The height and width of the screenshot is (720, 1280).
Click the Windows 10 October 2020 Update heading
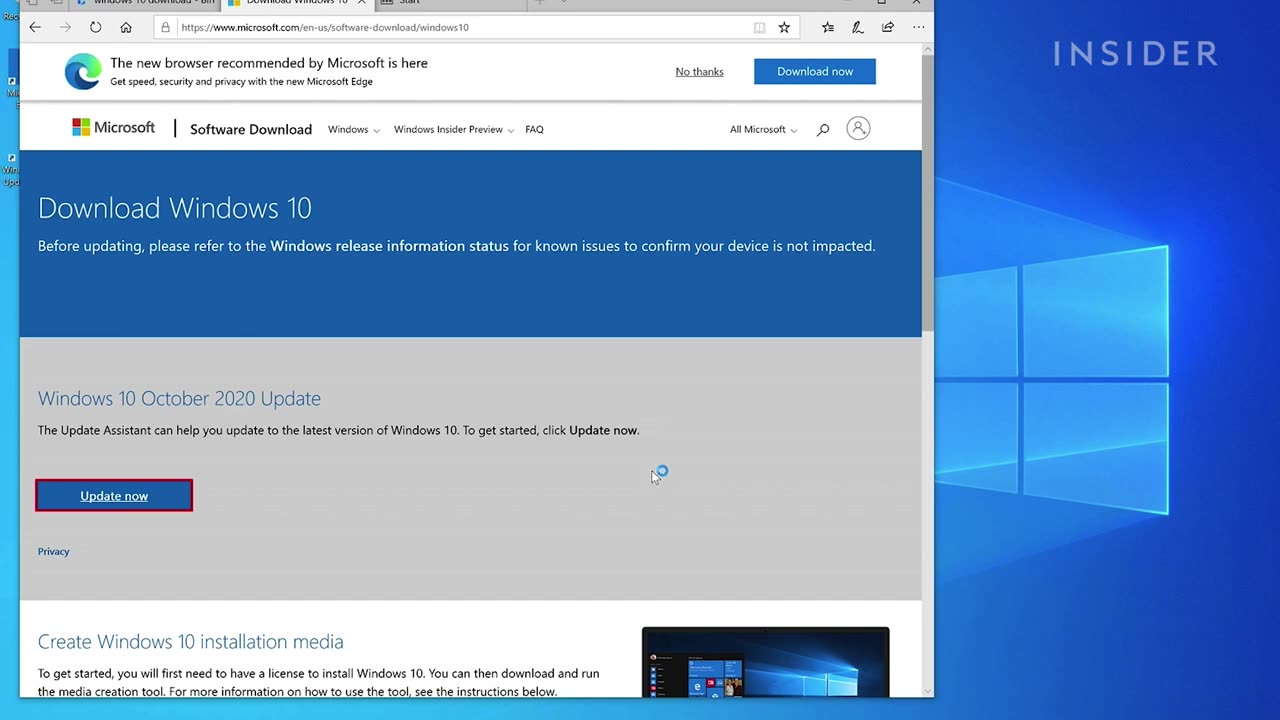coord(179,398)
